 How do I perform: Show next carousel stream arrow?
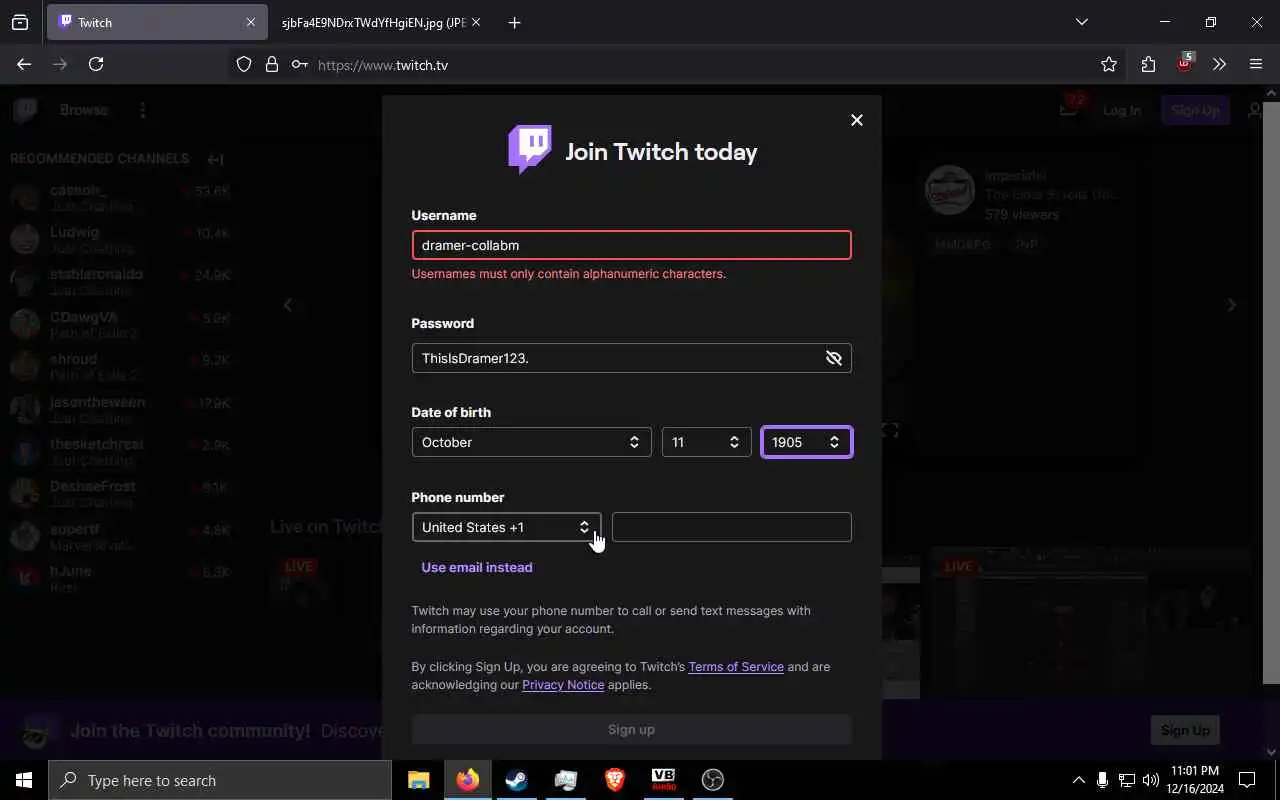(1231, 305)
